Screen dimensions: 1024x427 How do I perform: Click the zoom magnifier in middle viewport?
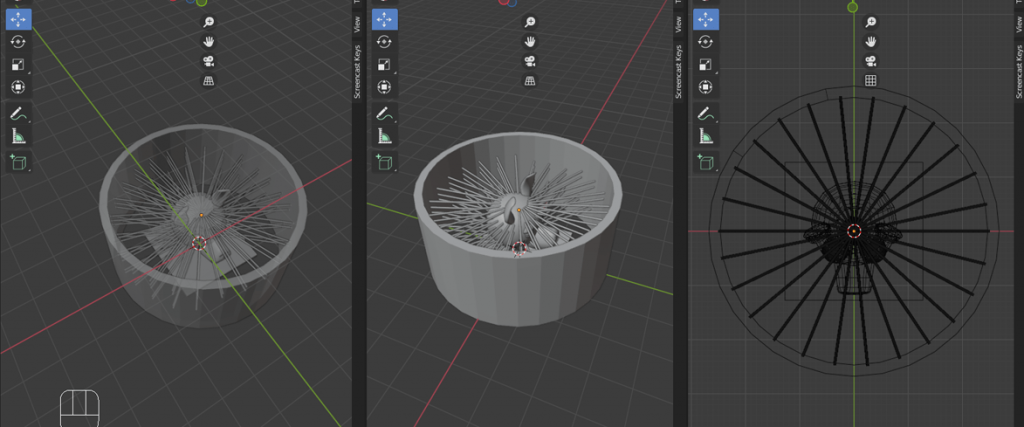click(530, 22)
